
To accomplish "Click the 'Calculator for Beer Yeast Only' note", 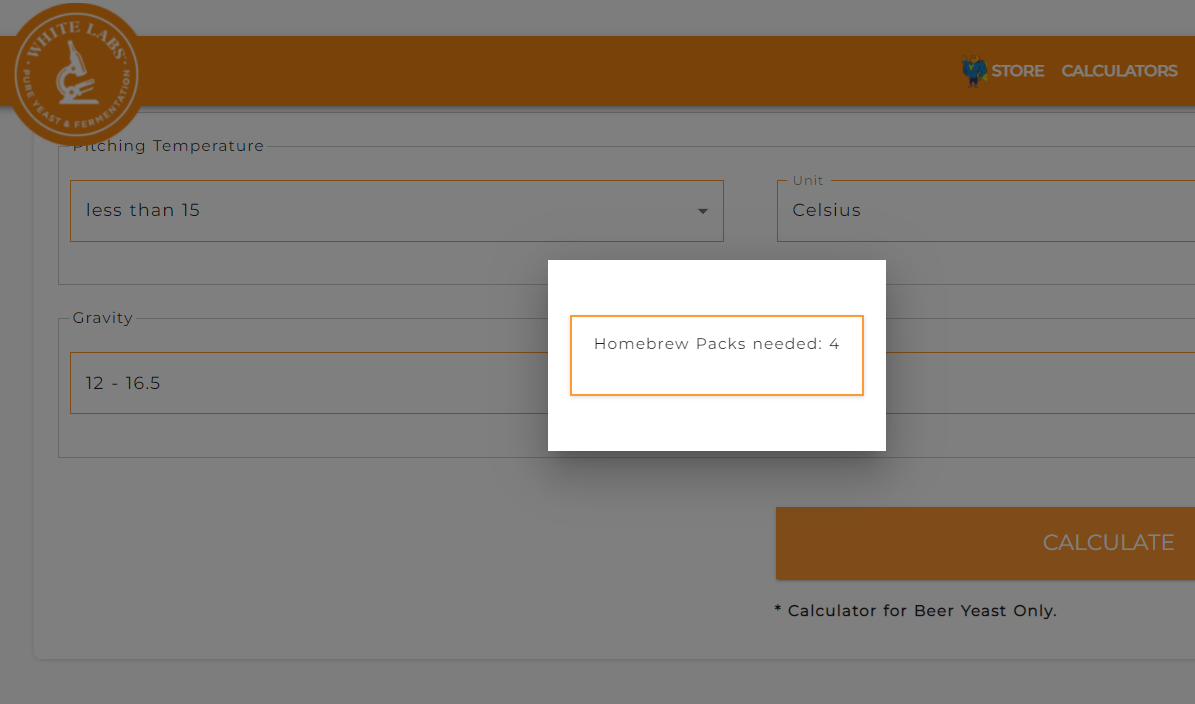I will point(915,610).
